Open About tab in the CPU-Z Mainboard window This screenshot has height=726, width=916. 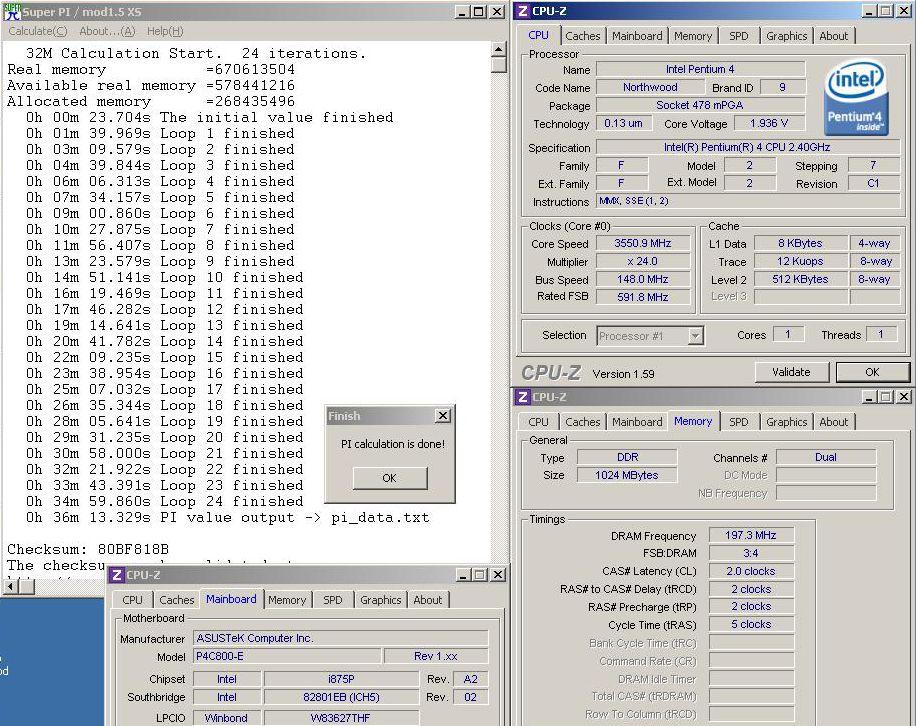point(428,600)
